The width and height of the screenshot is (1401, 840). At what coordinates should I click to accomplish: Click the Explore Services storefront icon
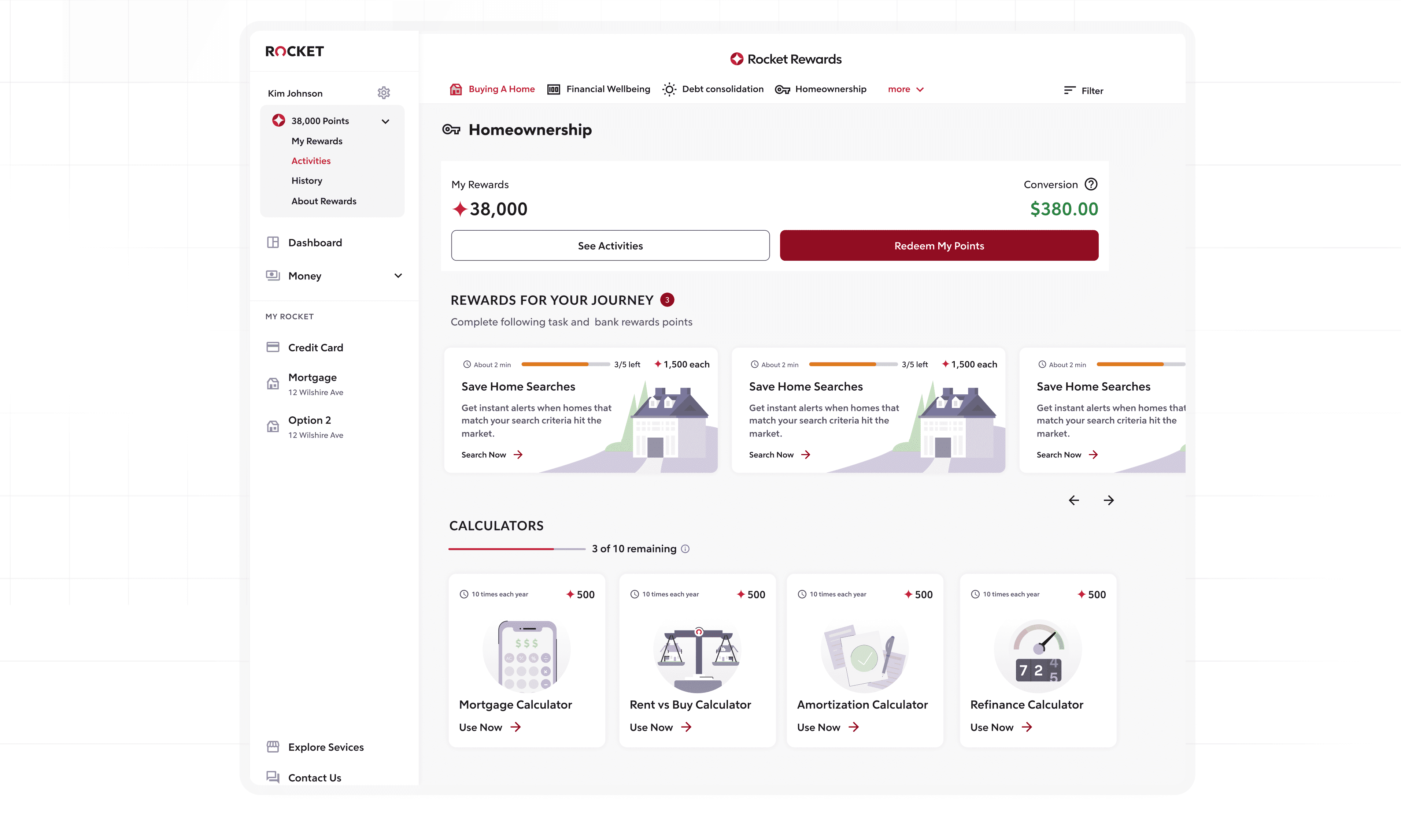coord(273,747)
